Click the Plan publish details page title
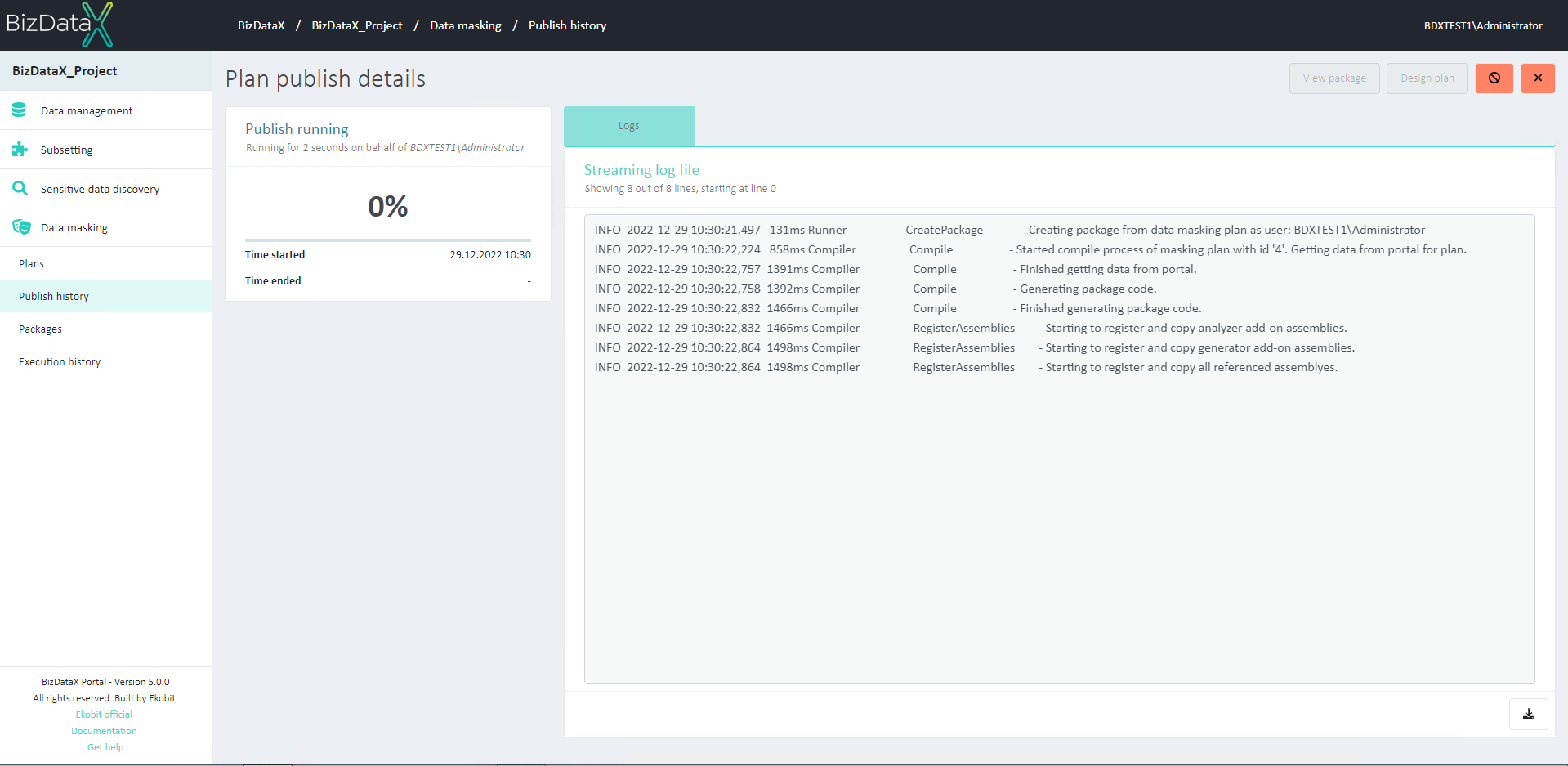This screenshot has height=766, width=1568. pos(325,78)
